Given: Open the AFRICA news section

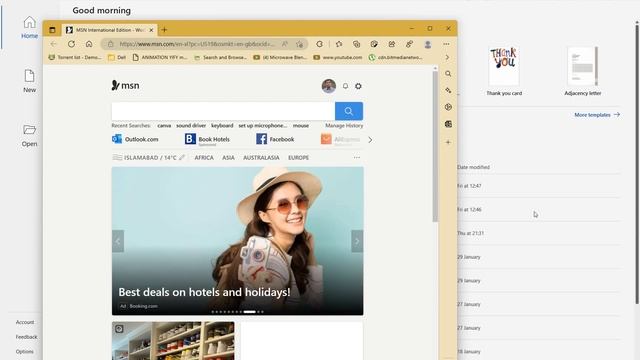Looking at the screenshot, I should (204, 158).
